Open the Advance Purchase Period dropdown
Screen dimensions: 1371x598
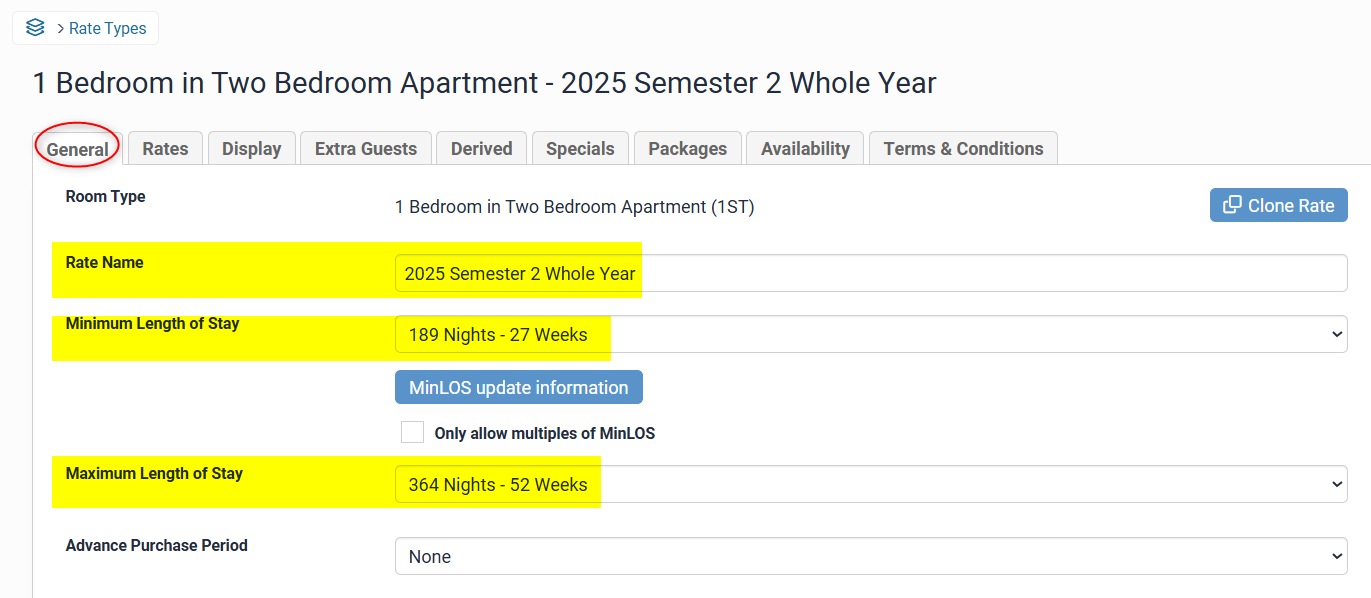(x=870, y=557)
